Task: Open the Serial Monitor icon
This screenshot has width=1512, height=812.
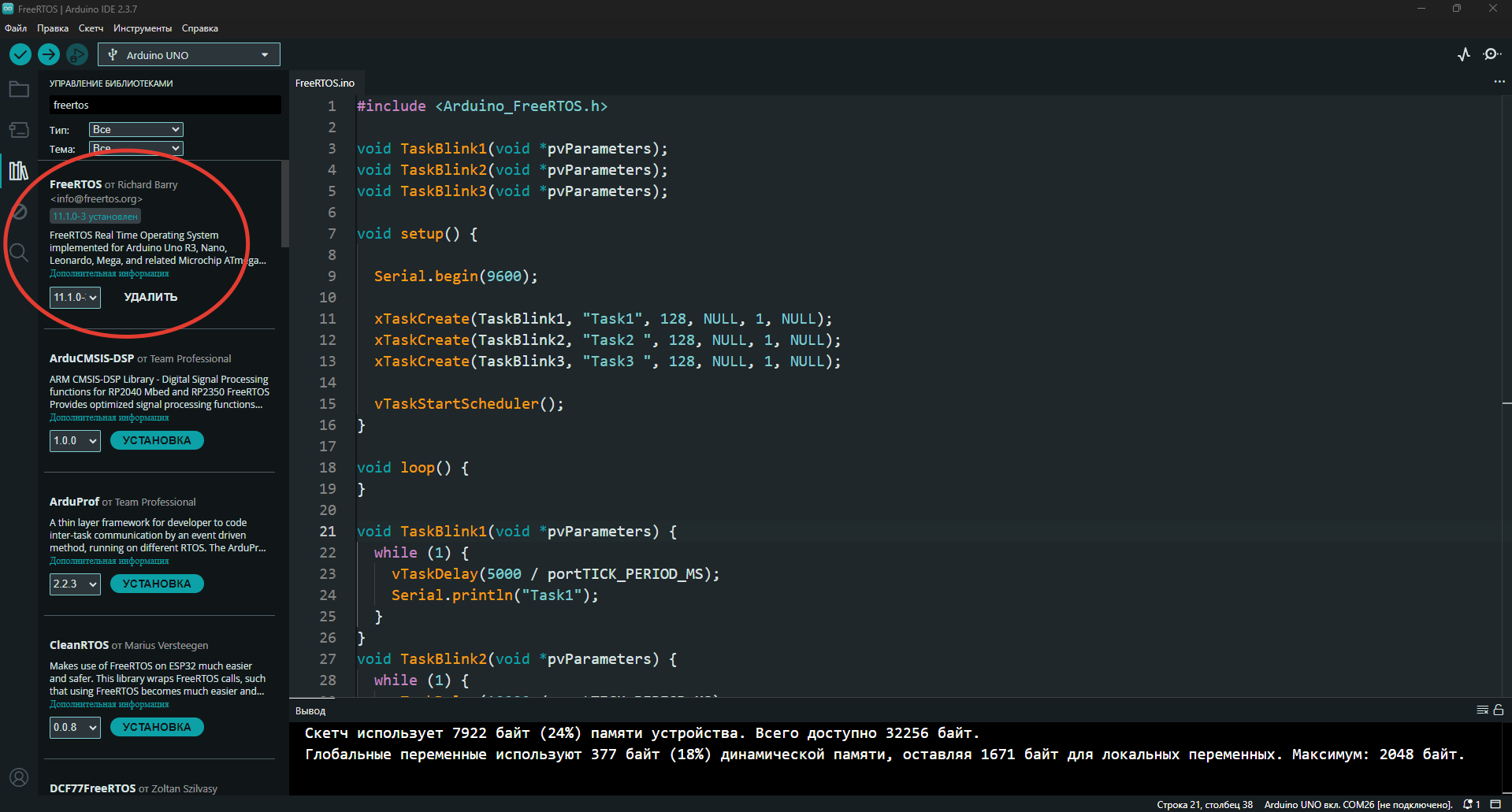Action: pos(1492,54)
